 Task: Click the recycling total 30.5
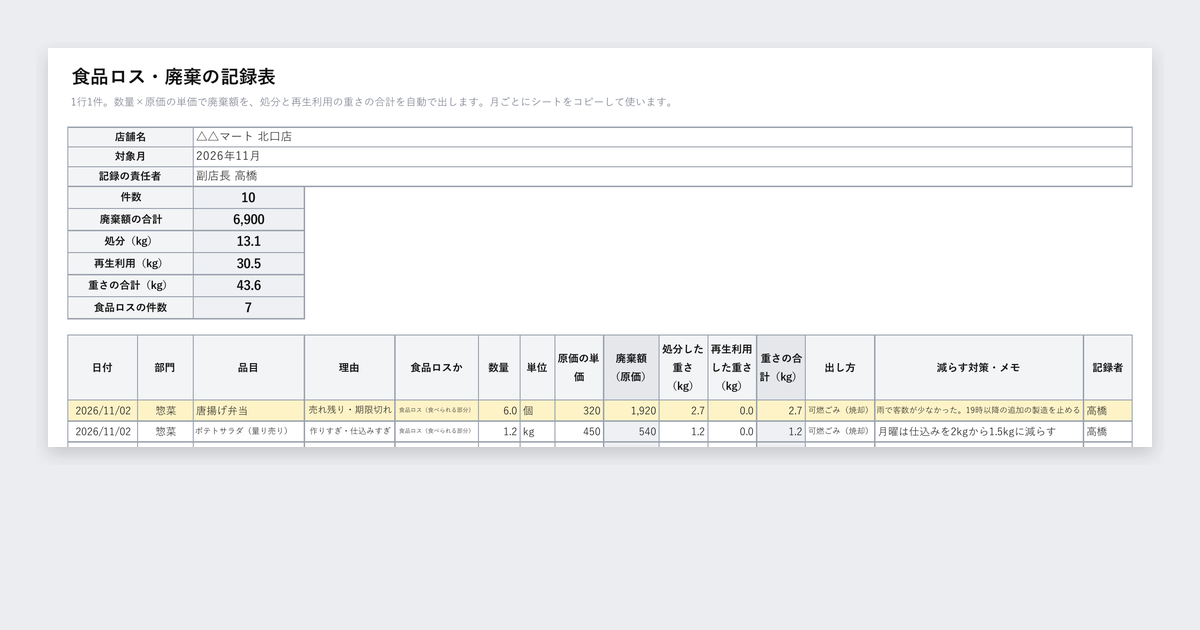click(x=248, y=264)
